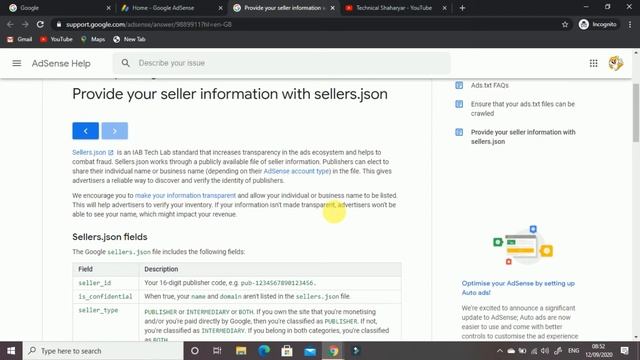This screenshot has width=640, height=360.
Task: Open the Mail app on the taskbar
Action: point(310,351)
